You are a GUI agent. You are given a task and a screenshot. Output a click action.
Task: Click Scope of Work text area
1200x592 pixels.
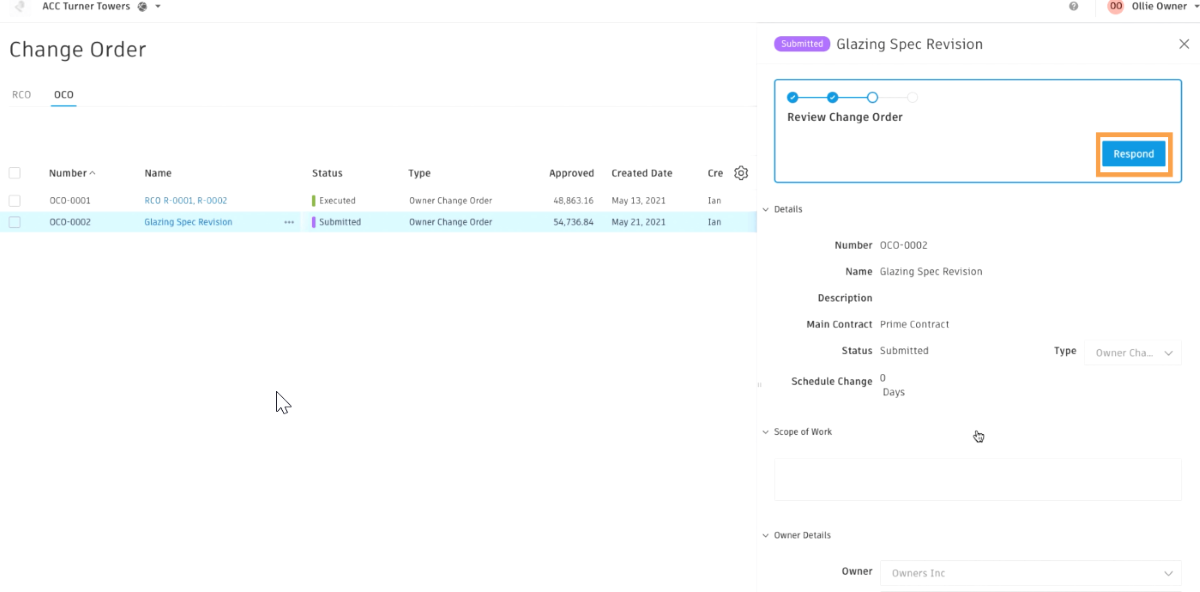[978, 479]
